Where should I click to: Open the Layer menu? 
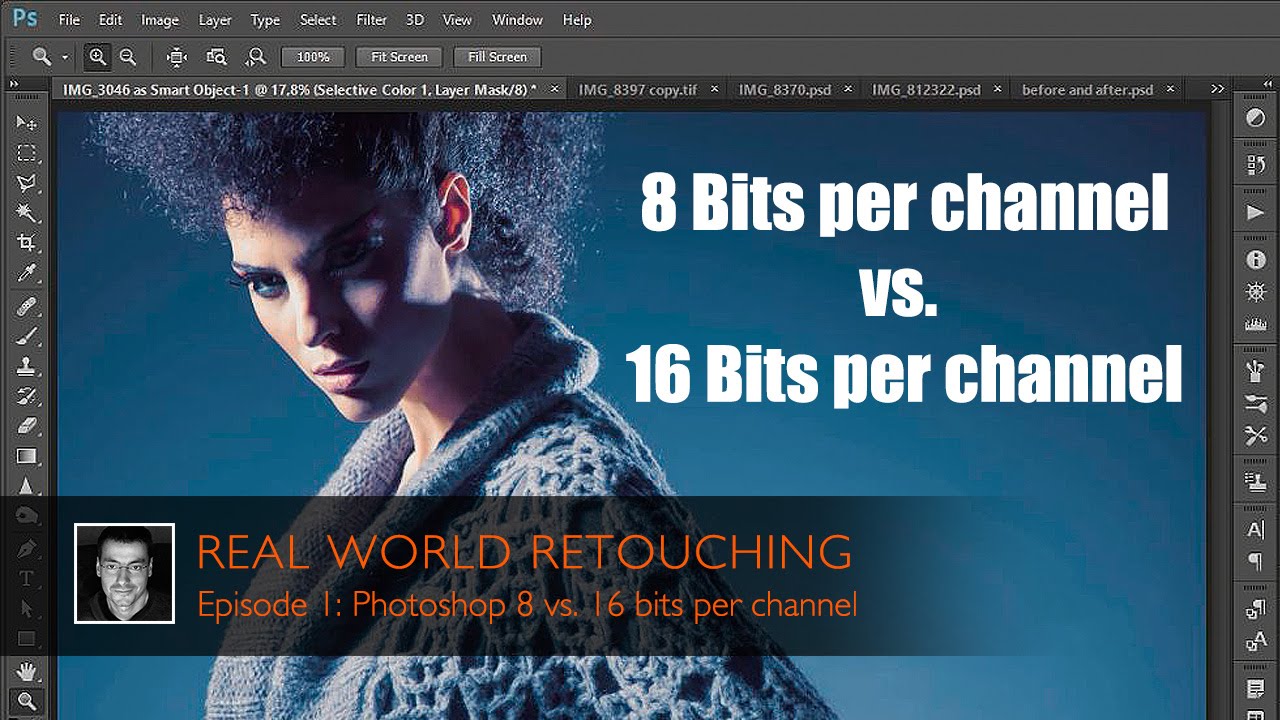pos(215,19)
